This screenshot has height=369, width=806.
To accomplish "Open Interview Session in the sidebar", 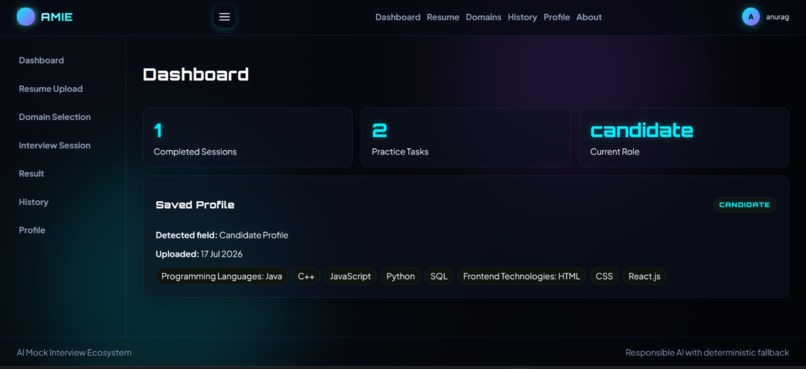I will point(54,145).
